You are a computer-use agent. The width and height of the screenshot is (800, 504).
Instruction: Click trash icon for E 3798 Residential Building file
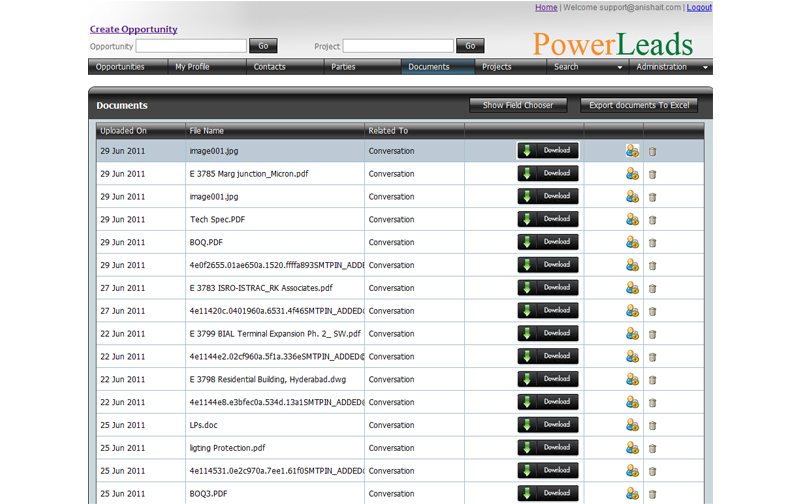(x=653, y=379)
